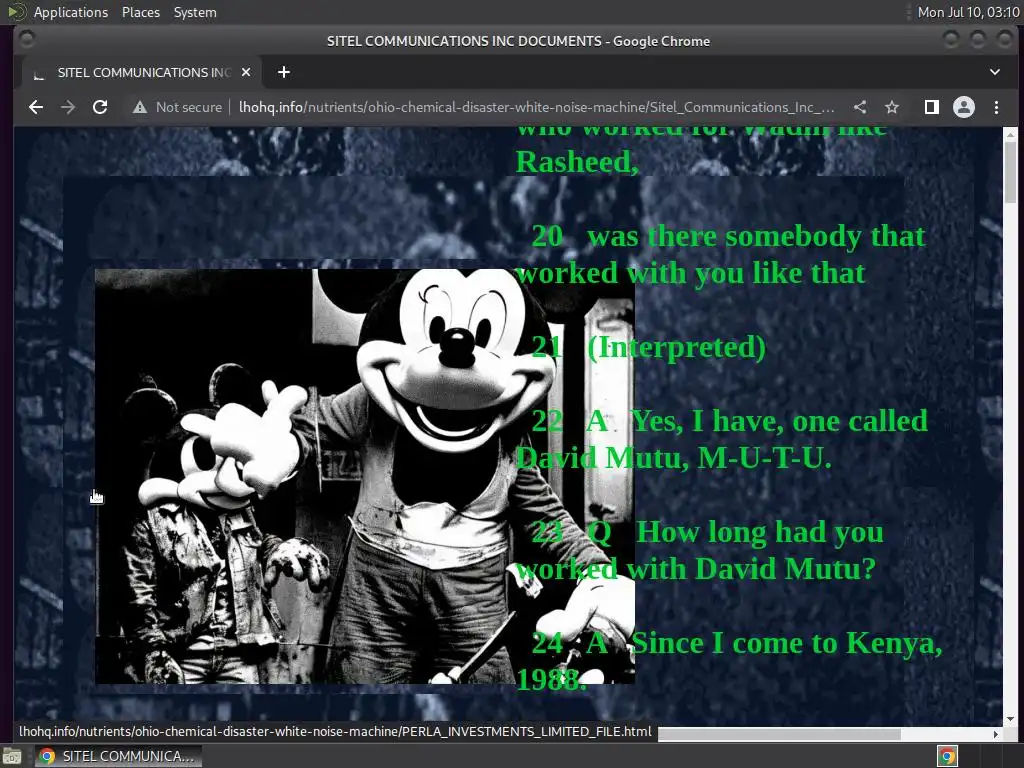Open the side panel icon
Image resolution: width=1024 pixels, height=768 pixels.
click(x=932, y=107)
